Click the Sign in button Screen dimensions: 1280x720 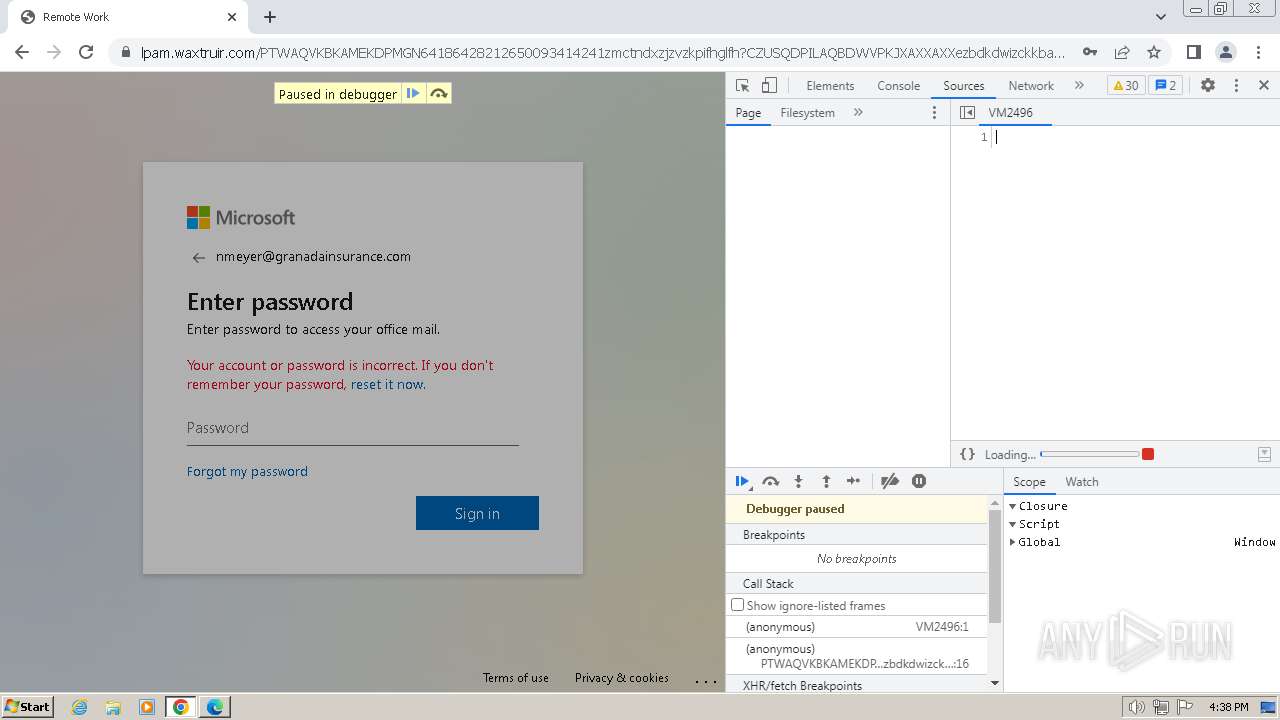pyautogui.click(x=477, y=513)
